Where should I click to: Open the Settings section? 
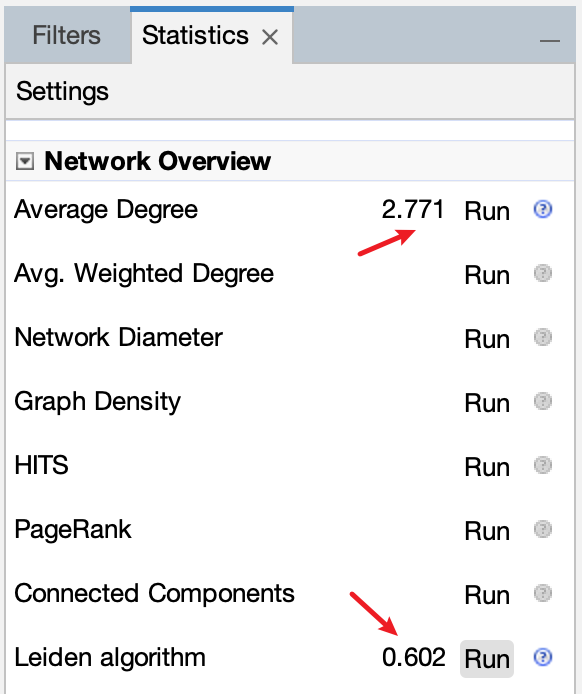[62, 92]
